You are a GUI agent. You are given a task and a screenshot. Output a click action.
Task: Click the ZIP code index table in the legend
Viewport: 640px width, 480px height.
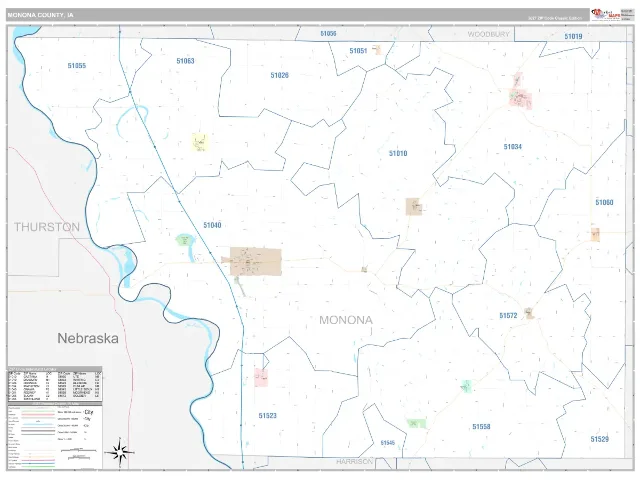55,384
